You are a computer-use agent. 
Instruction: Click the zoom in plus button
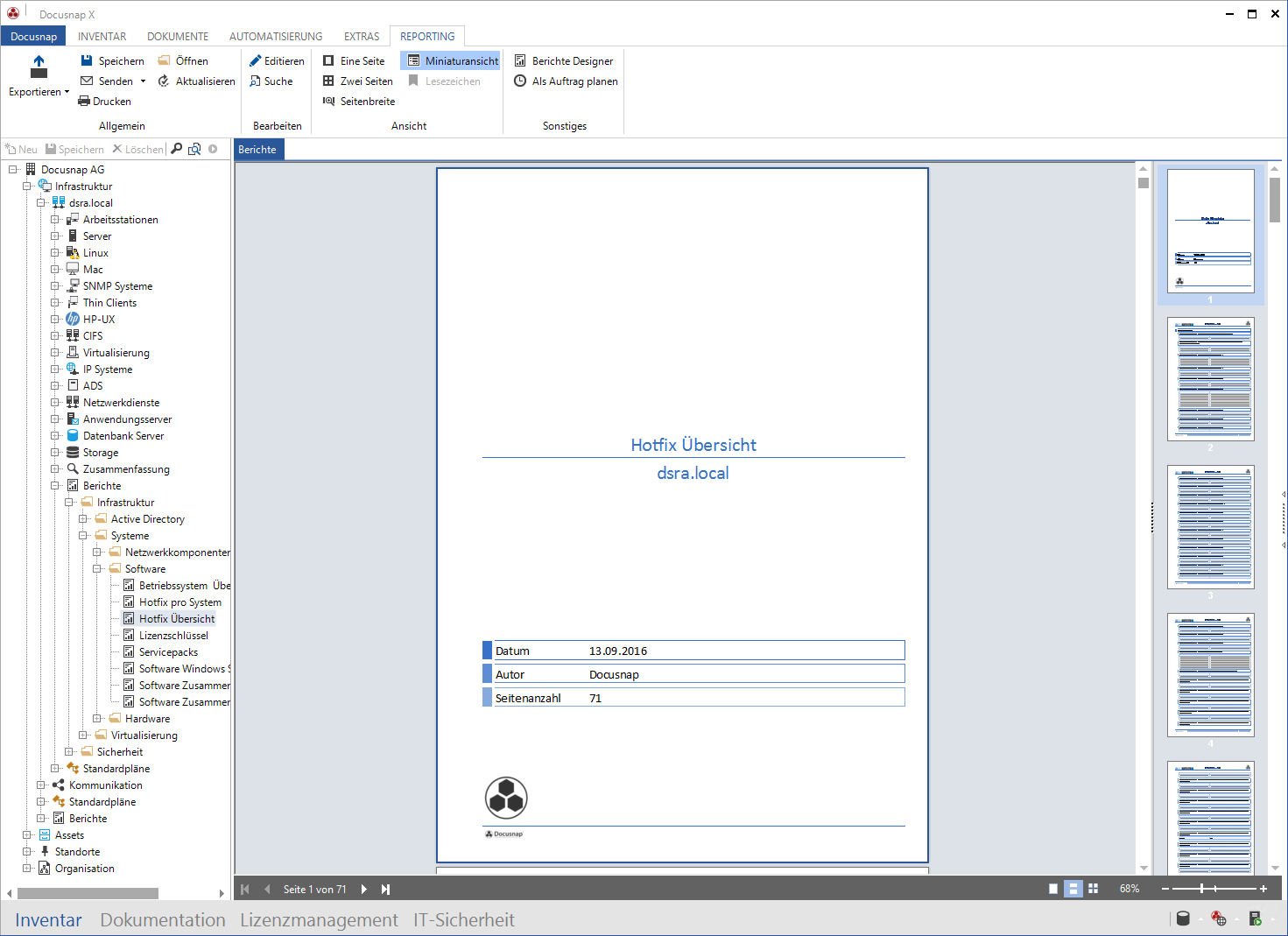coord(1263,889)
